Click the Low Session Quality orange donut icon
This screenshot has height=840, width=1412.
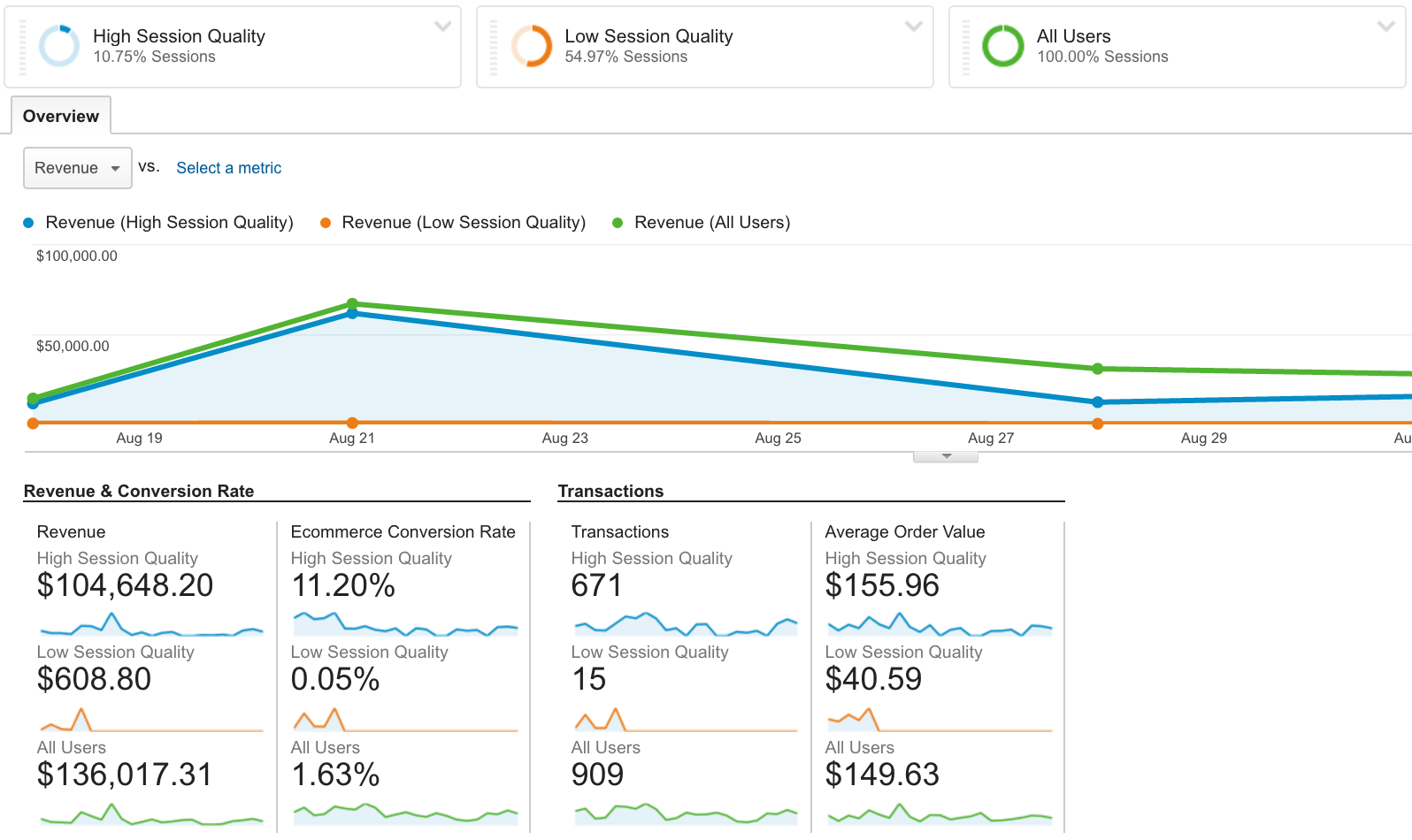click(532, 46)
